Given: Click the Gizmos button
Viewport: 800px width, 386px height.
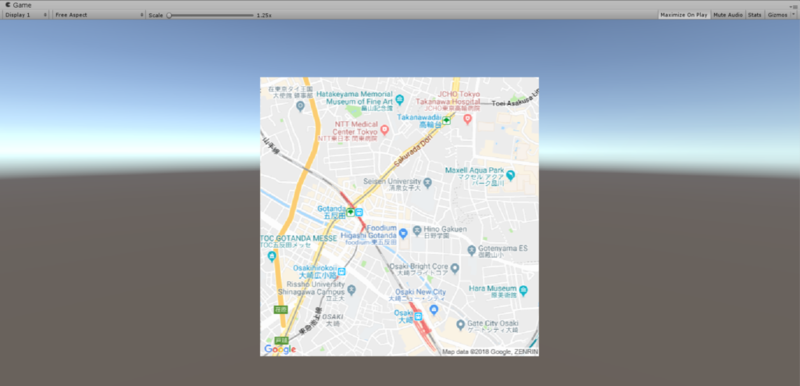Looking at the screenshot, I should pyautogui.click(x=777, y=15).
